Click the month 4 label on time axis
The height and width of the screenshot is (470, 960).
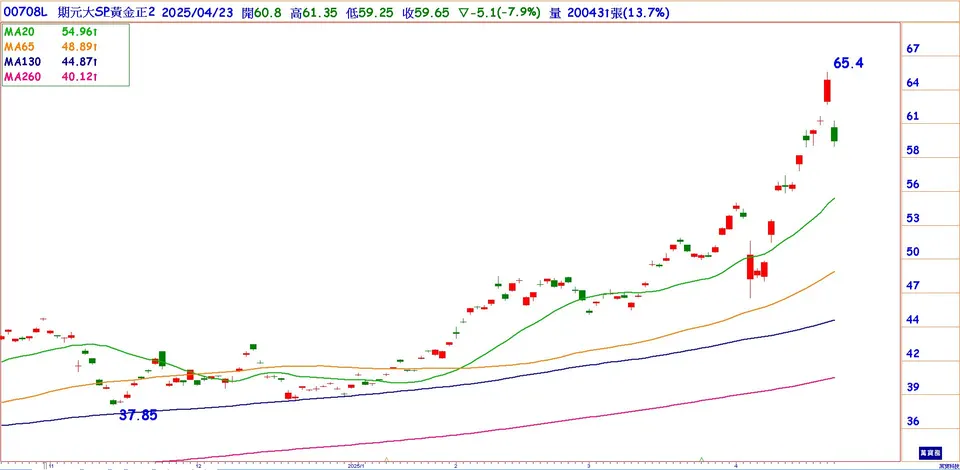[737, 465]
